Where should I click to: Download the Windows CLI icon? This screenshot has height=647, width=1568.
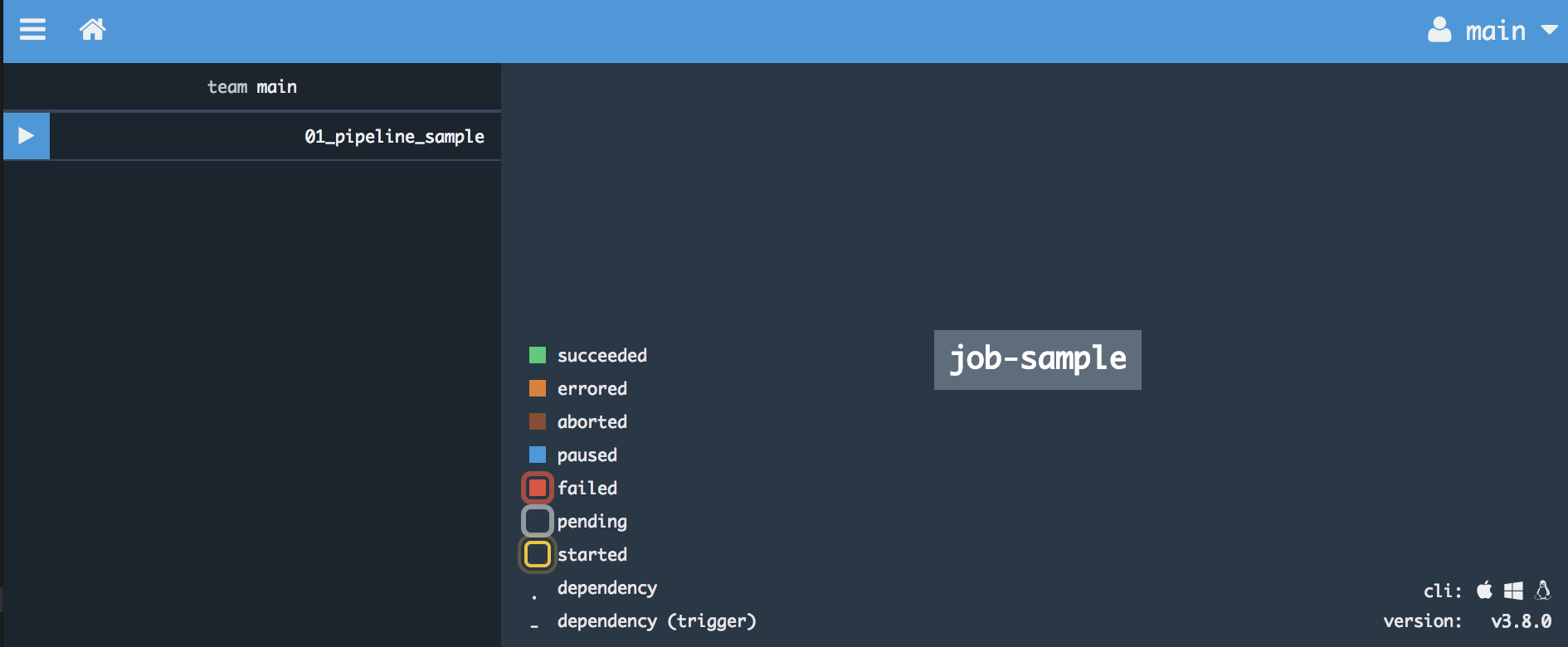point(1513,591)
